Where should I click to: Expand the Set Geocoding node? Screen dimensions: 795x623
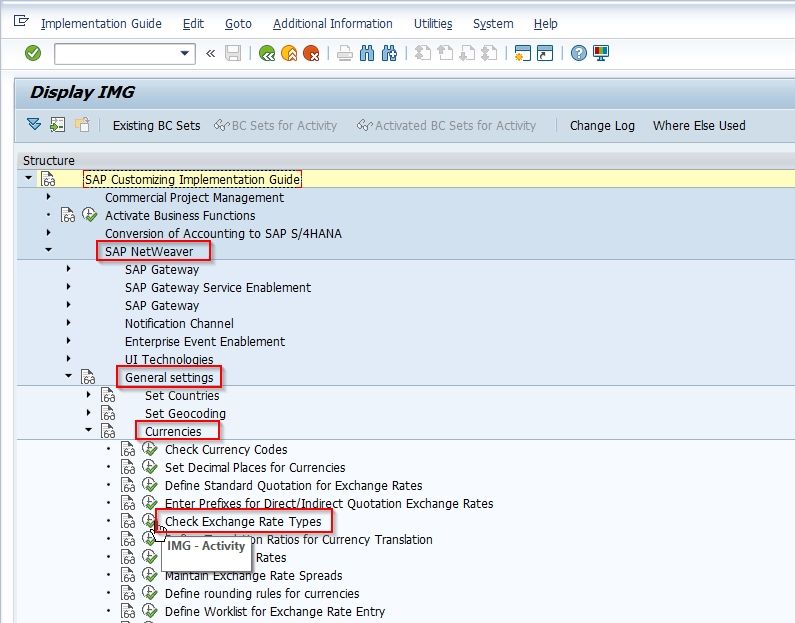[89, 413]
